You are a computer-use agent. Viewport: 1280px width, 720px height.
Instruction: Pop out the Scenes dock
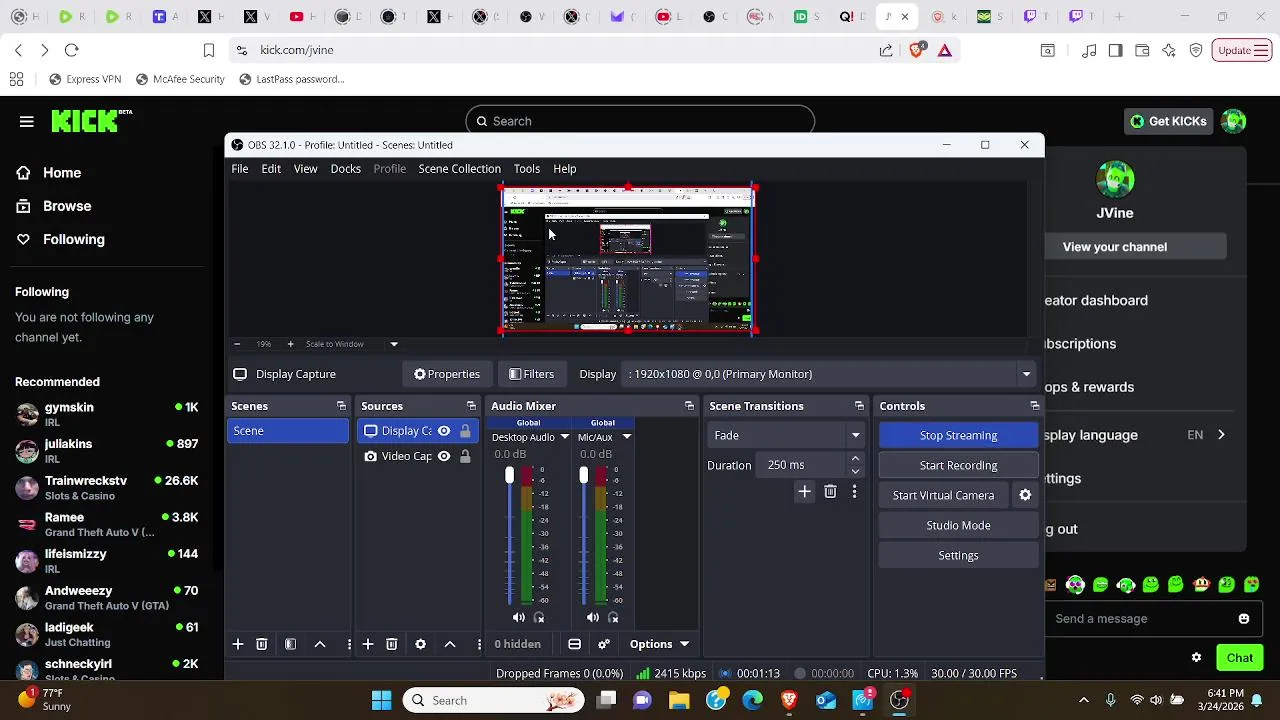click(341, 406)
